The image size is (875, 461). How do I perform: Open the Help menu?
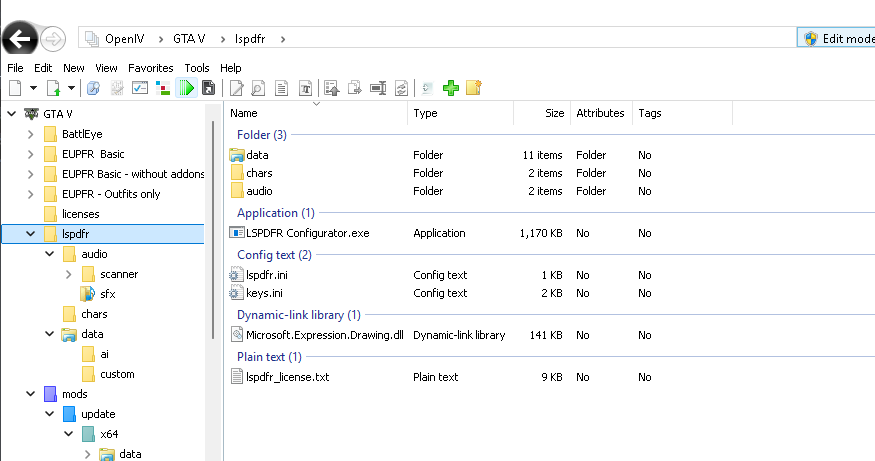click(x=230, y=68)
